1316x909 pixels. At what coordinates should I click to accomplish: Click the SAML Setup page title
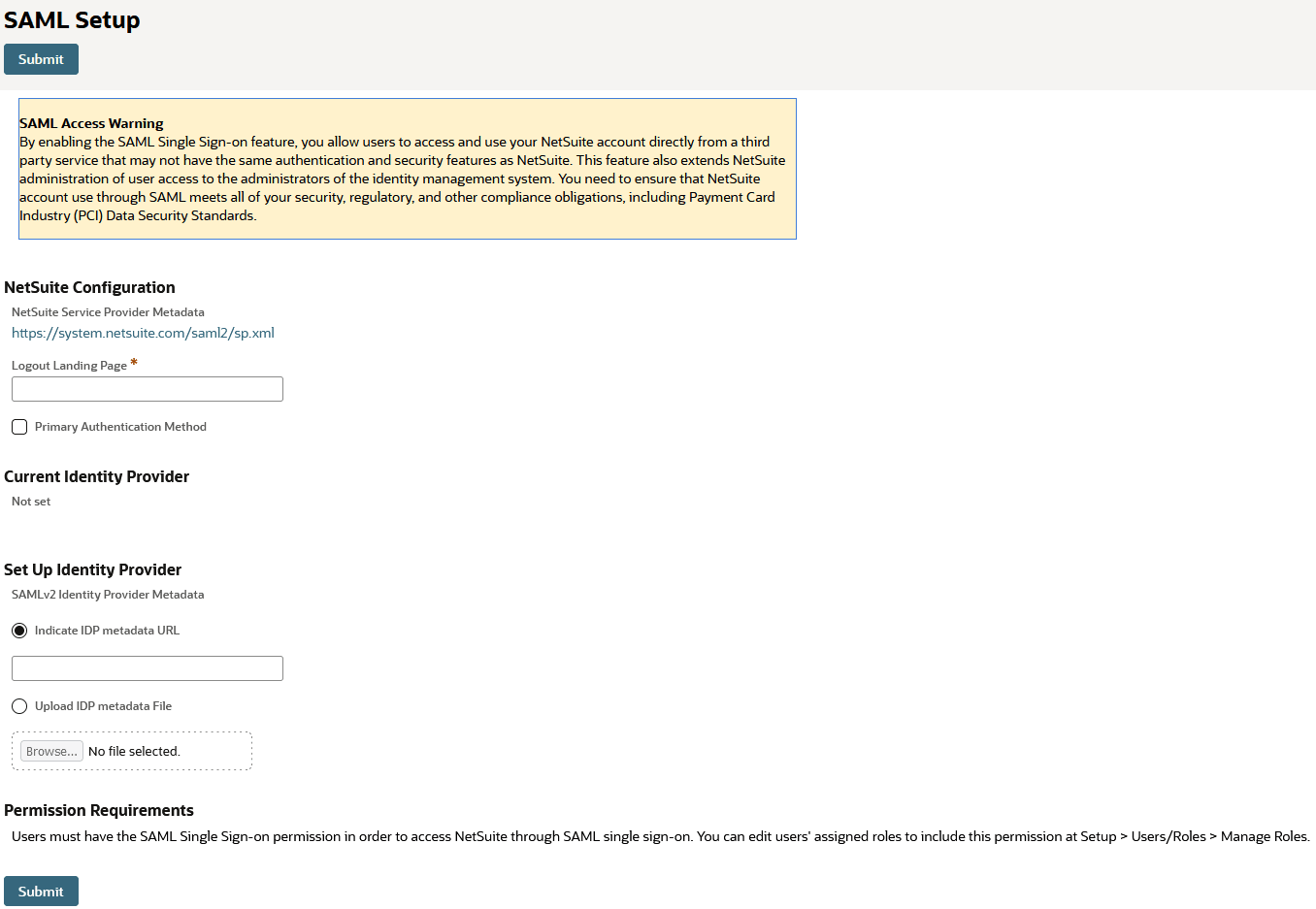72,20
